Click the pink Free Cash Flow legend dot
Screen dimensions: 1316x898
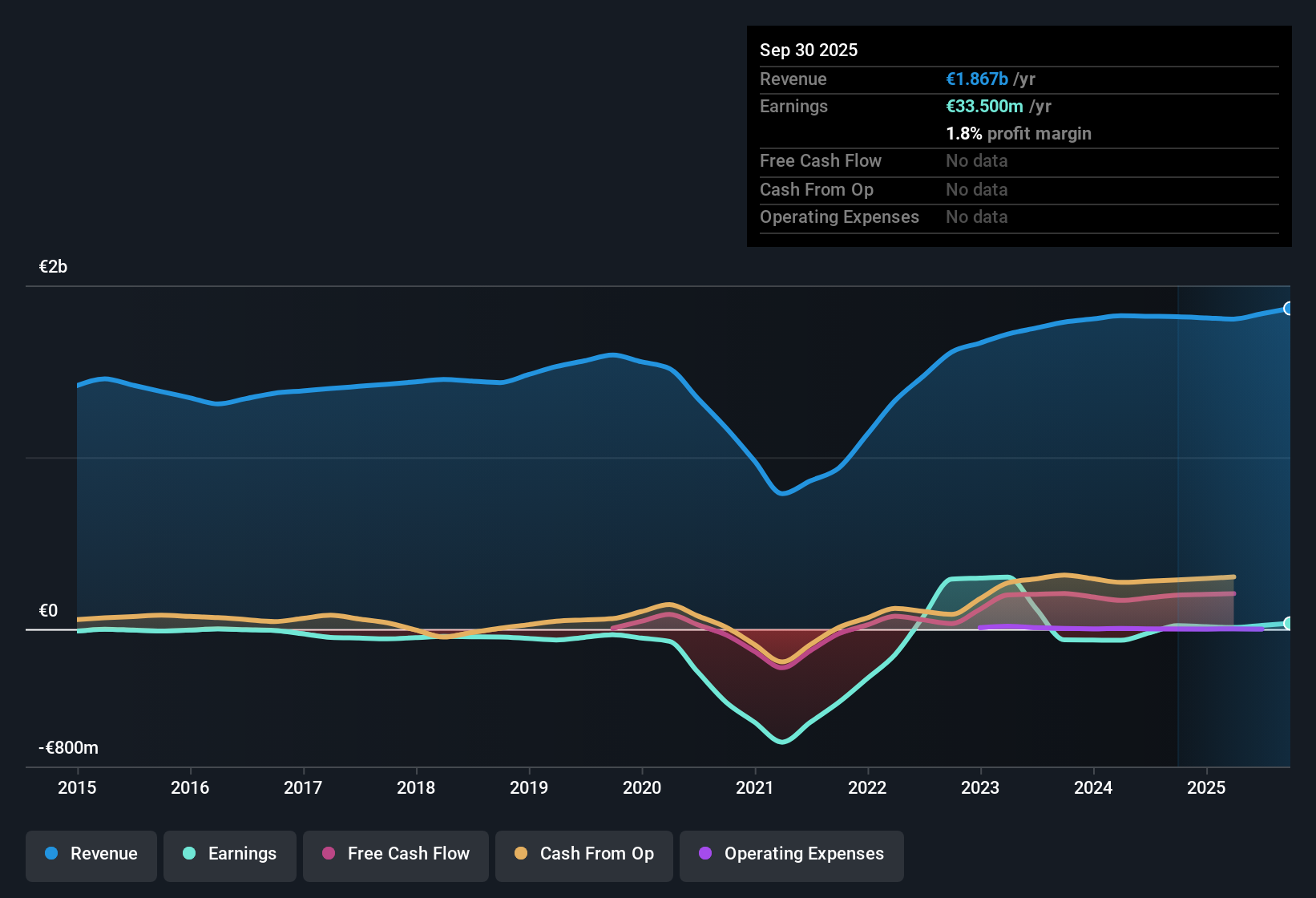pyautogui.click(x=327, y=854)
